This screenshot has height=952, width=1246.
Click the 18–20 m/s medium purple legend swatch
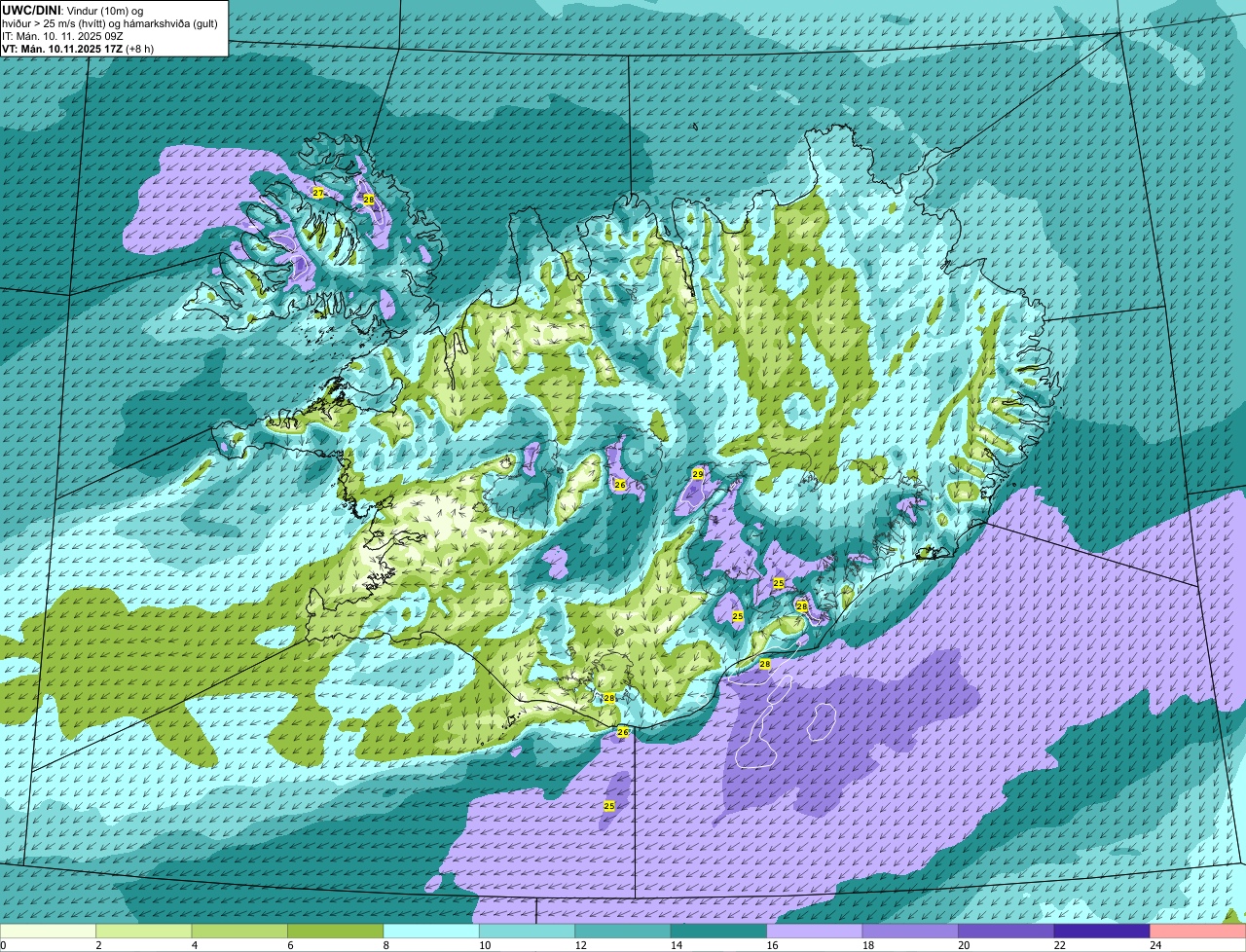[910, 931]
